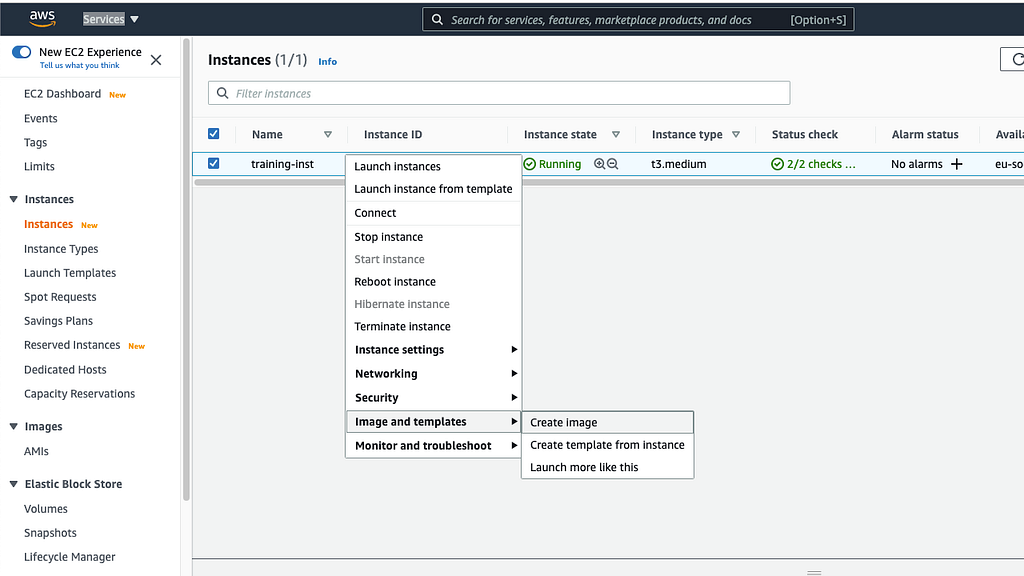Add alarm with plus icon
The width and height of the screenshot is (1024, 576).
(x=957, y=164)
